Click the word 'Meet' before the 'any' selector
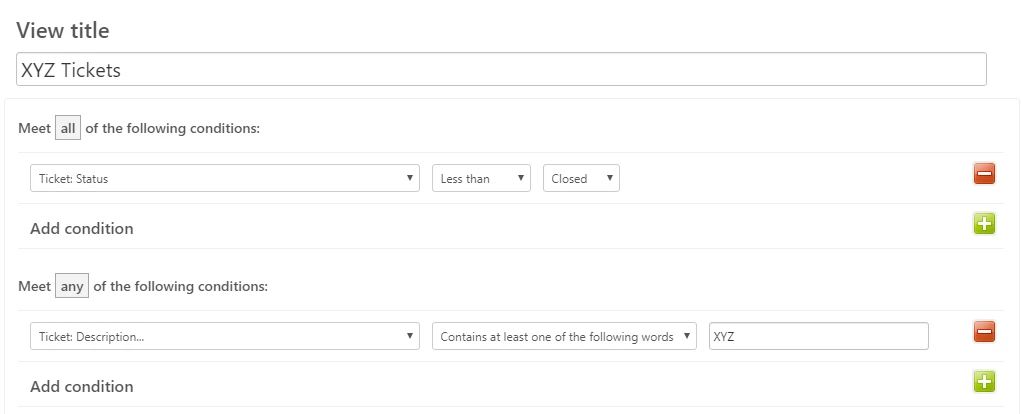 tap(35, 286)
